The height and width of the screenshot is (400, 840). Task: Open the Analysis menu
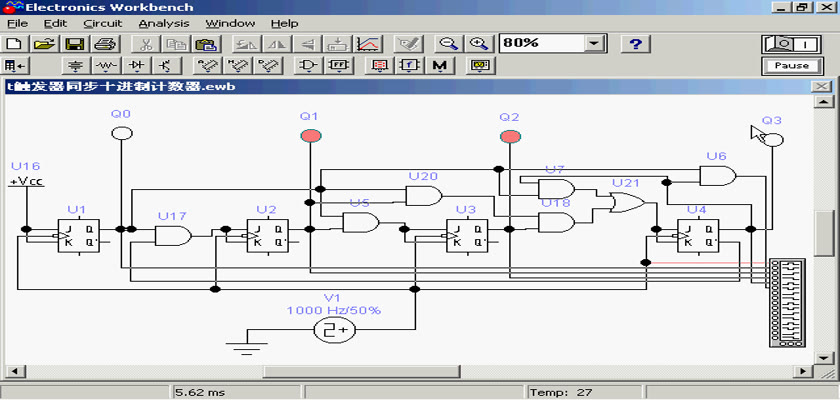point(163,23)
